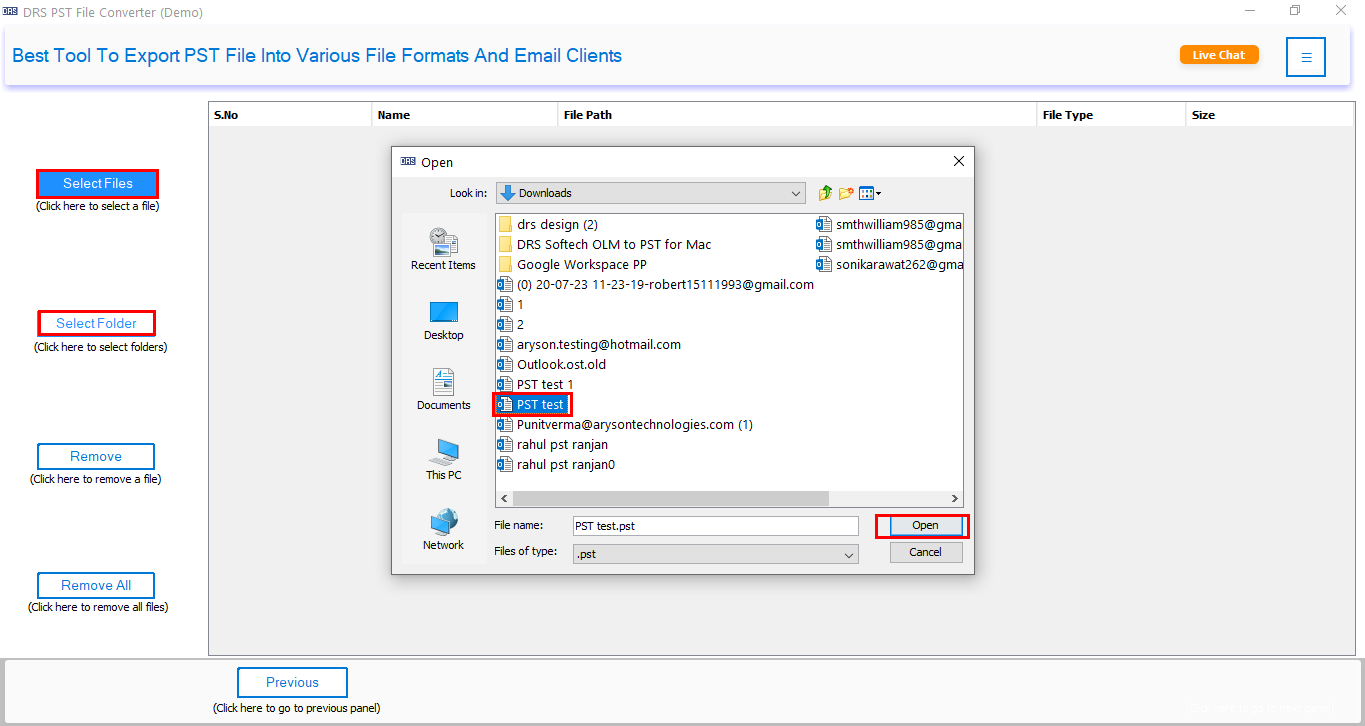Click the file list scroll left arrow
The image size is (1365, 726).
(x=504, y=498)
